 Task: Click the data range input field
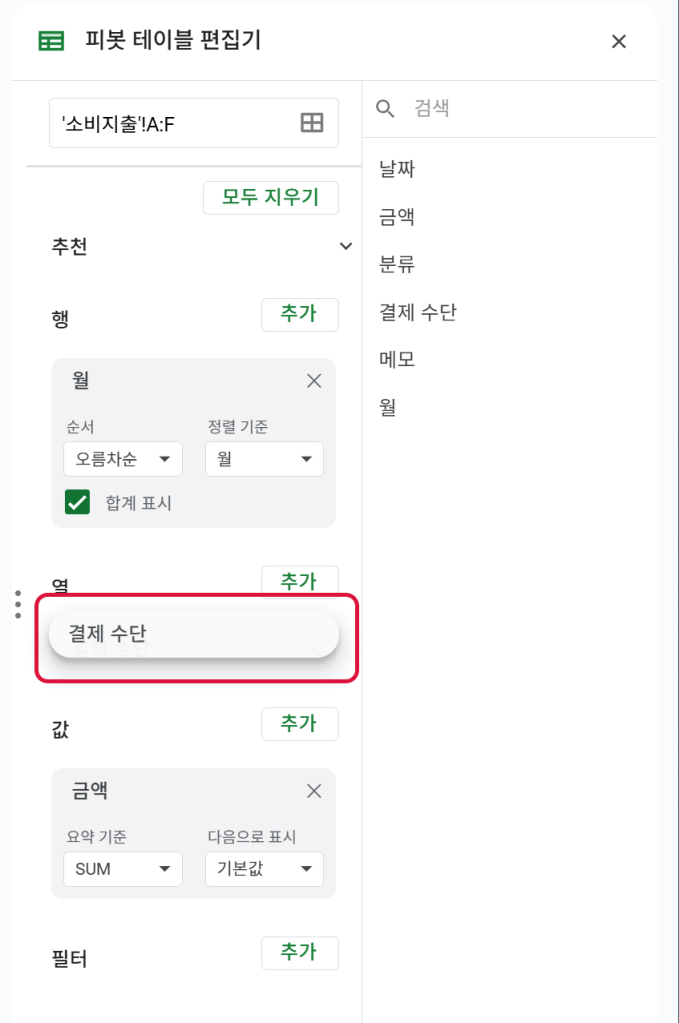click(170, 123)
